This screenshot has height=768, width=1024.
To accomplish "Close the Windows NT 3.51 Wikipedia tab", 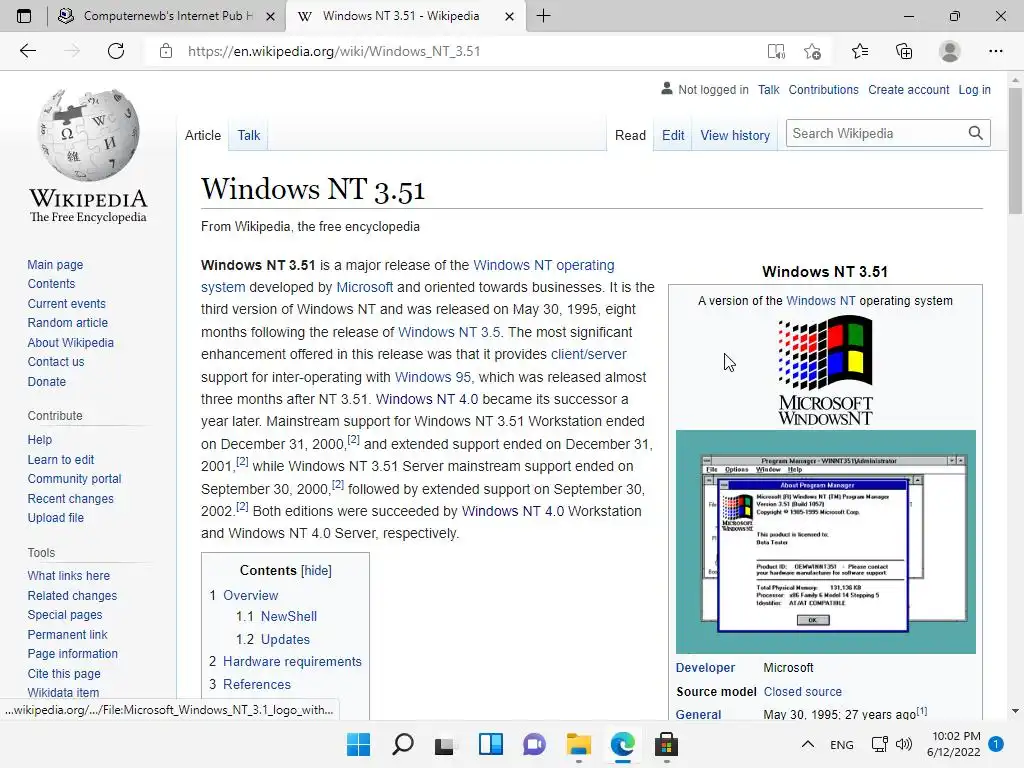I will pos(510,16).
